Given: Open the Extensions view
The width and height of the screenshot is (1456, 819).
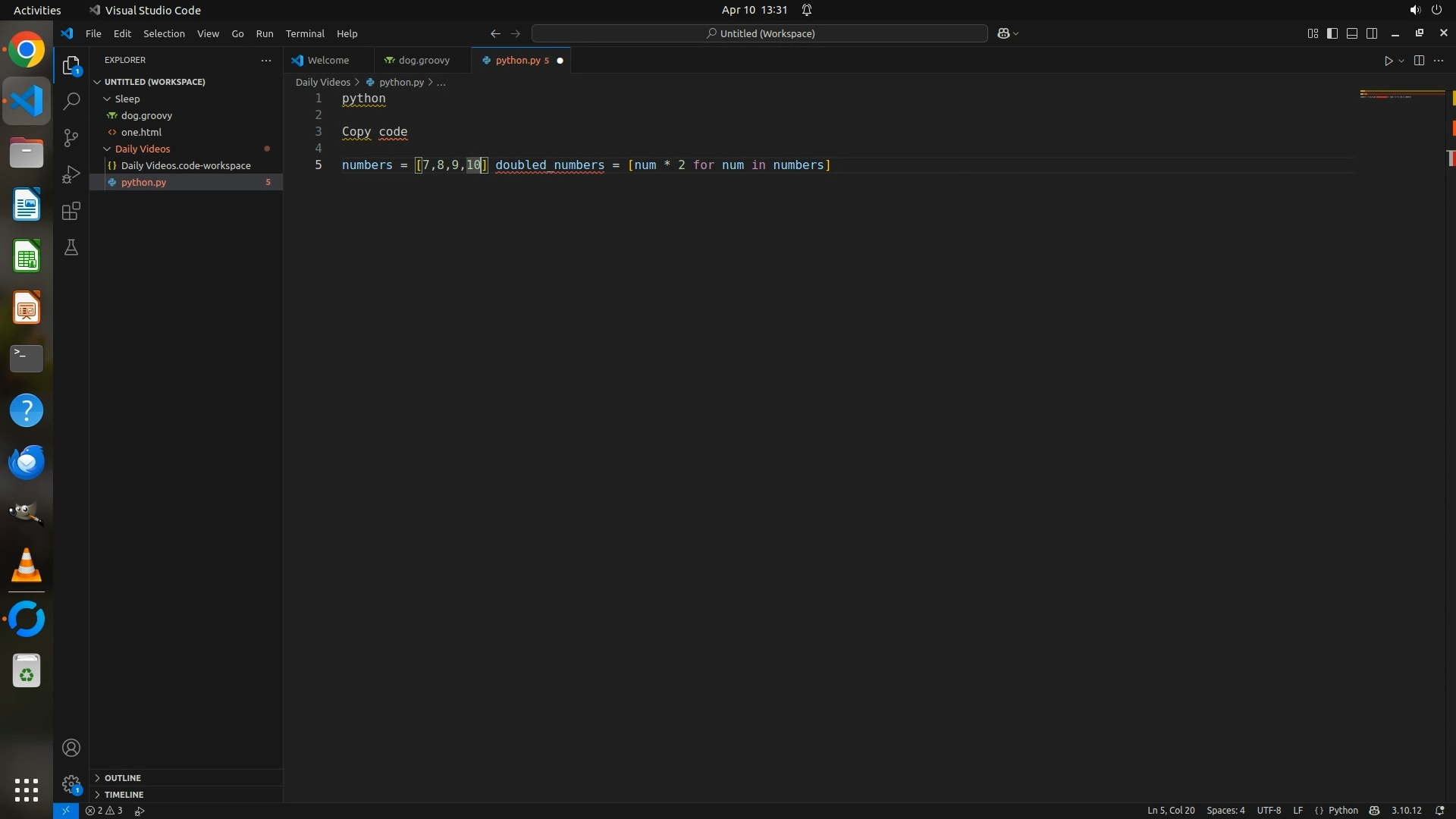Looking at the screenshot, I should (71, 211).
